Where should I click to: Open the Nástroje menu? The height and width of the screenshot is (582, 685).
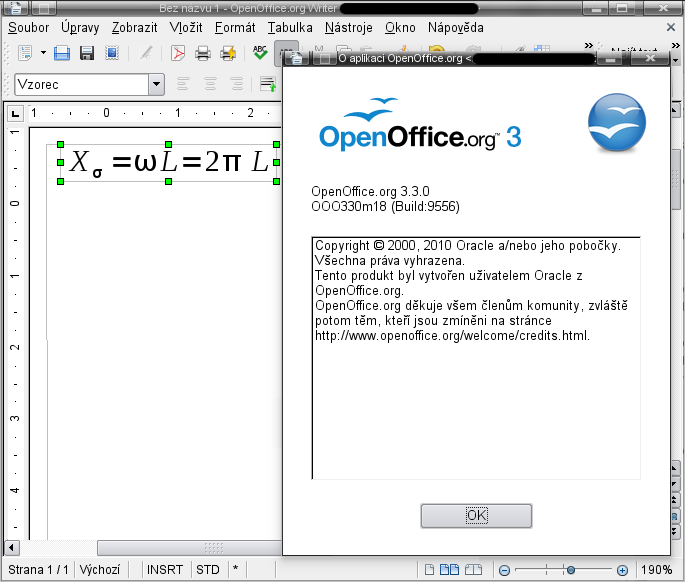pyautogui.click(x=349, y=28)
